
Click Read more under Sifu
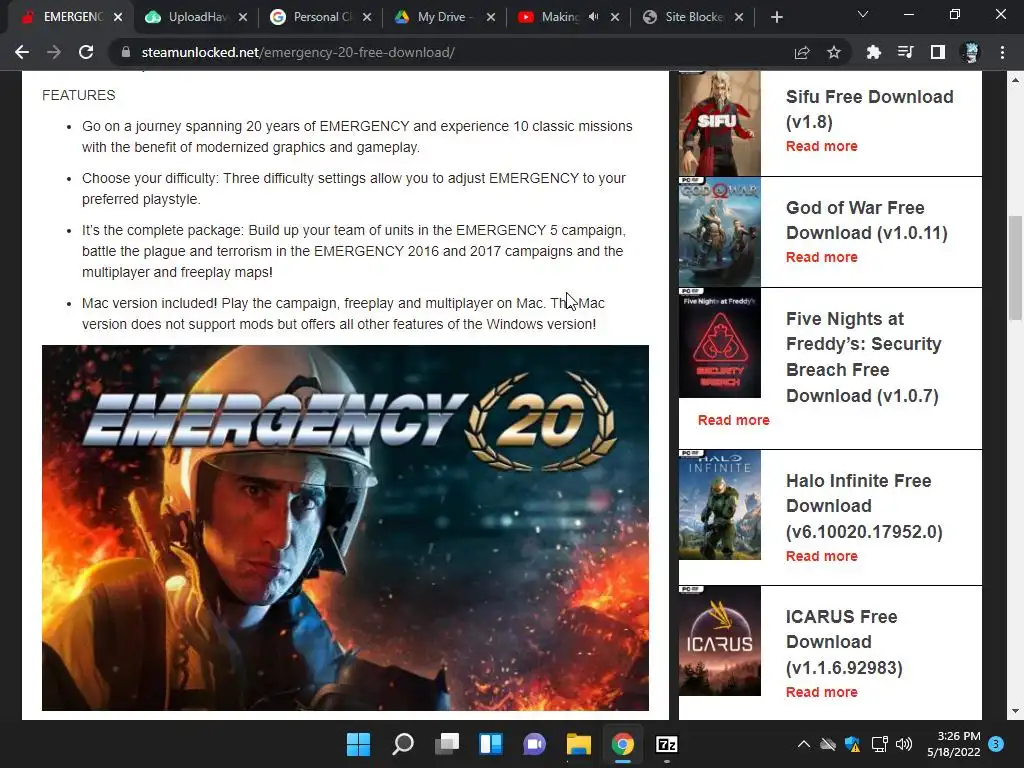coord(822,146)
